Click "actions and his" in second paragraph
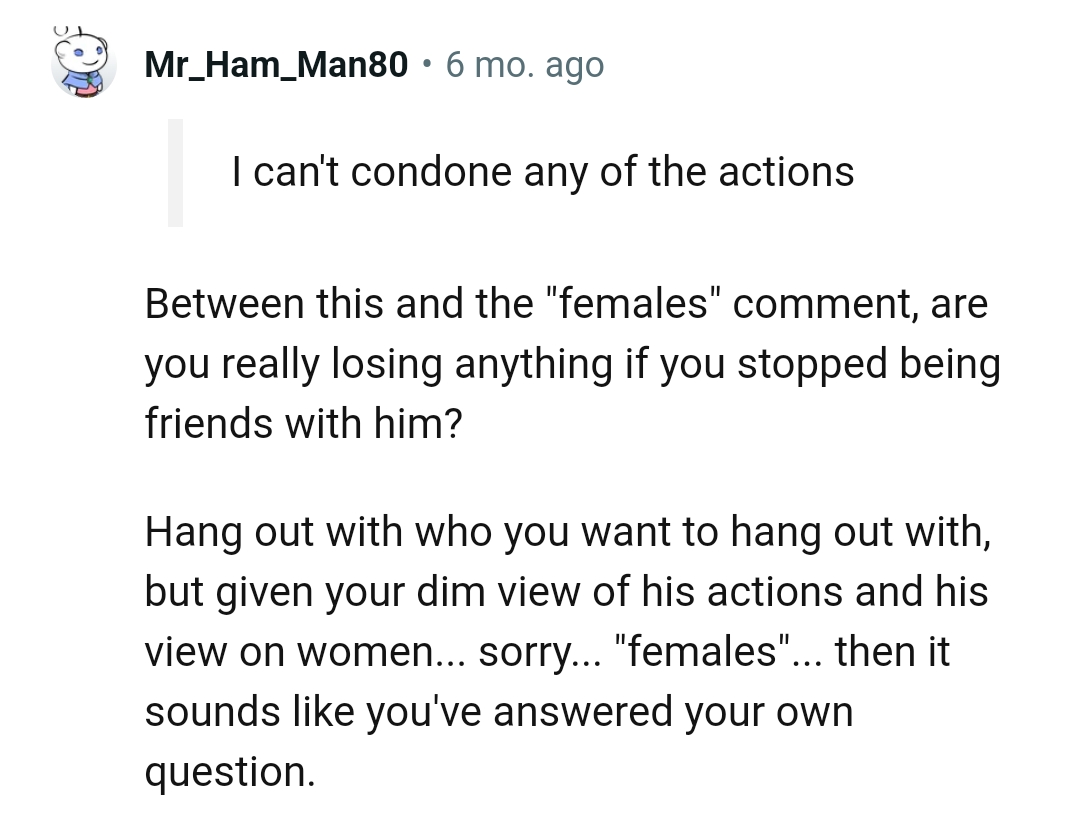 847,592
